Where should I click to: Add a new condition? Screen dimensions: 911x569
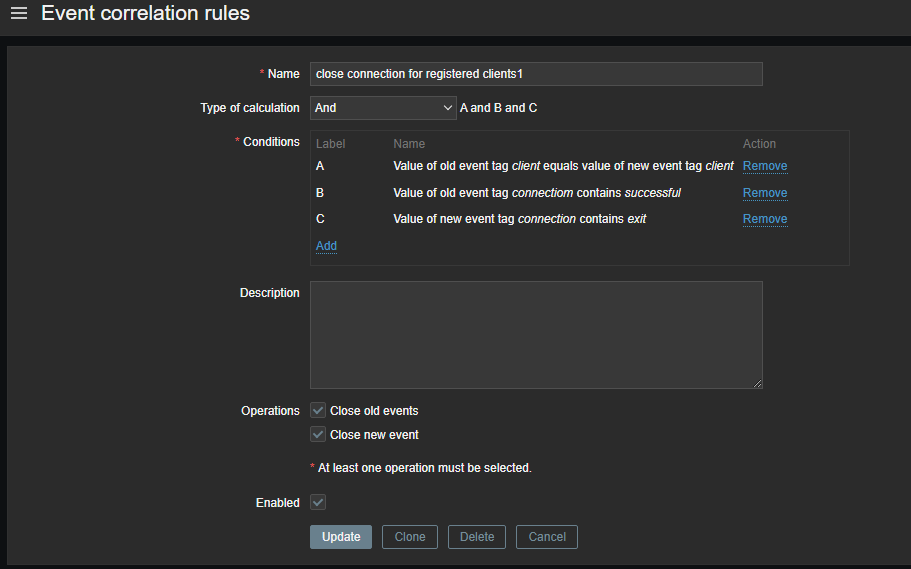tap(326, 246)
